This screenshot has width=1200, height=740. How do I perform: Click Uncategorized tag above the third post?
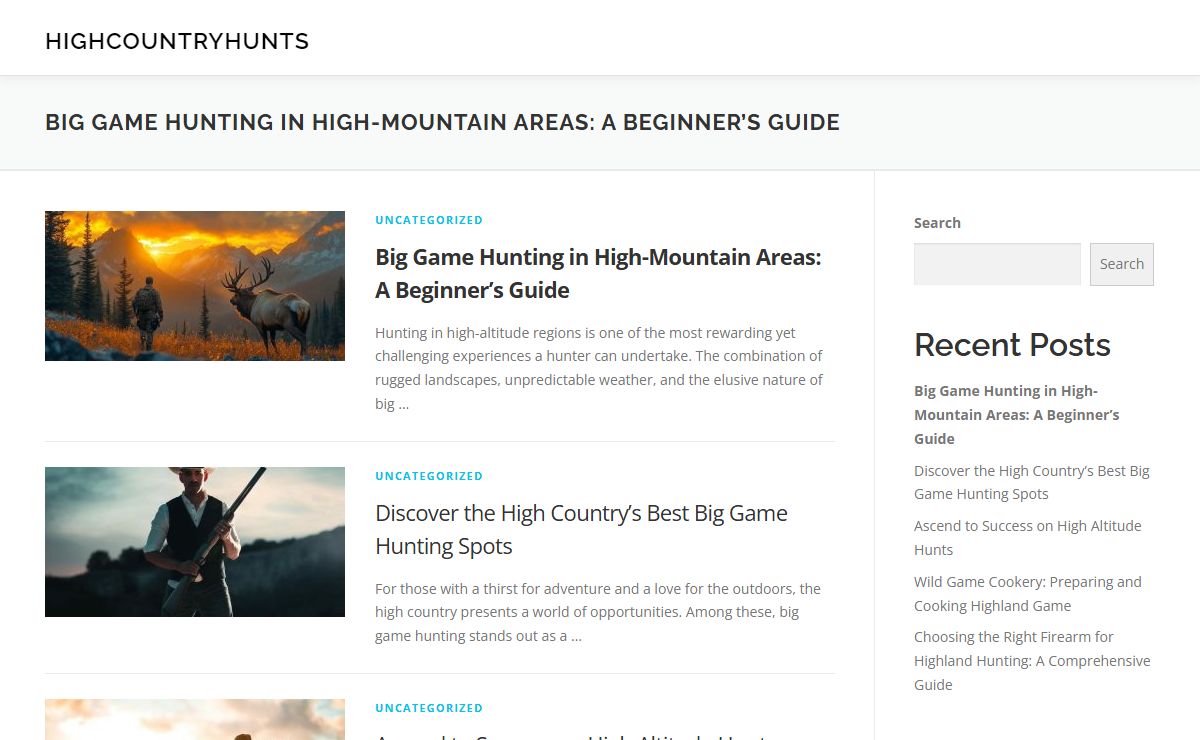(429, 708)
